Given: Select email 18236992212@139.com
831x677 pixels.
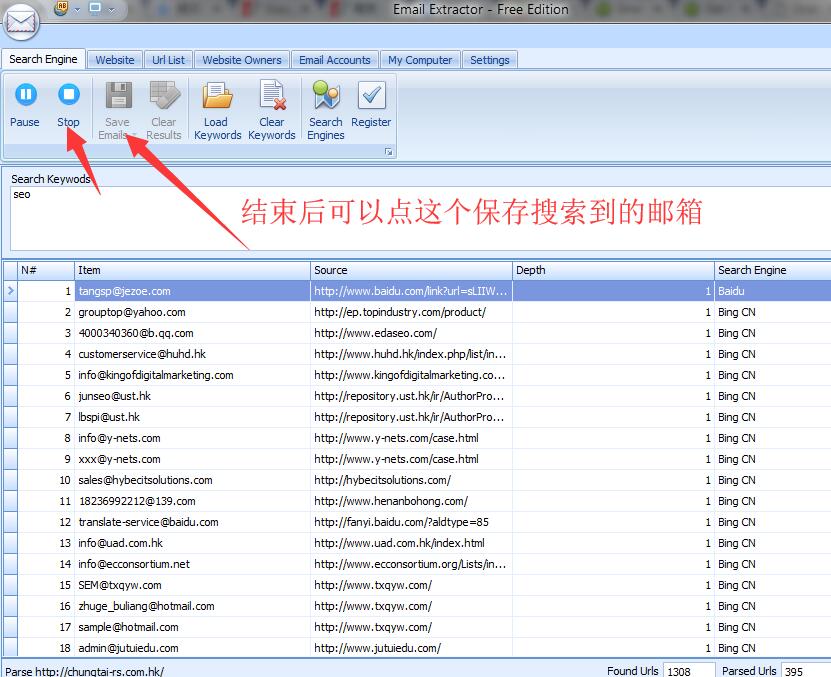Looking at the screenshot, I should point(137,501).
